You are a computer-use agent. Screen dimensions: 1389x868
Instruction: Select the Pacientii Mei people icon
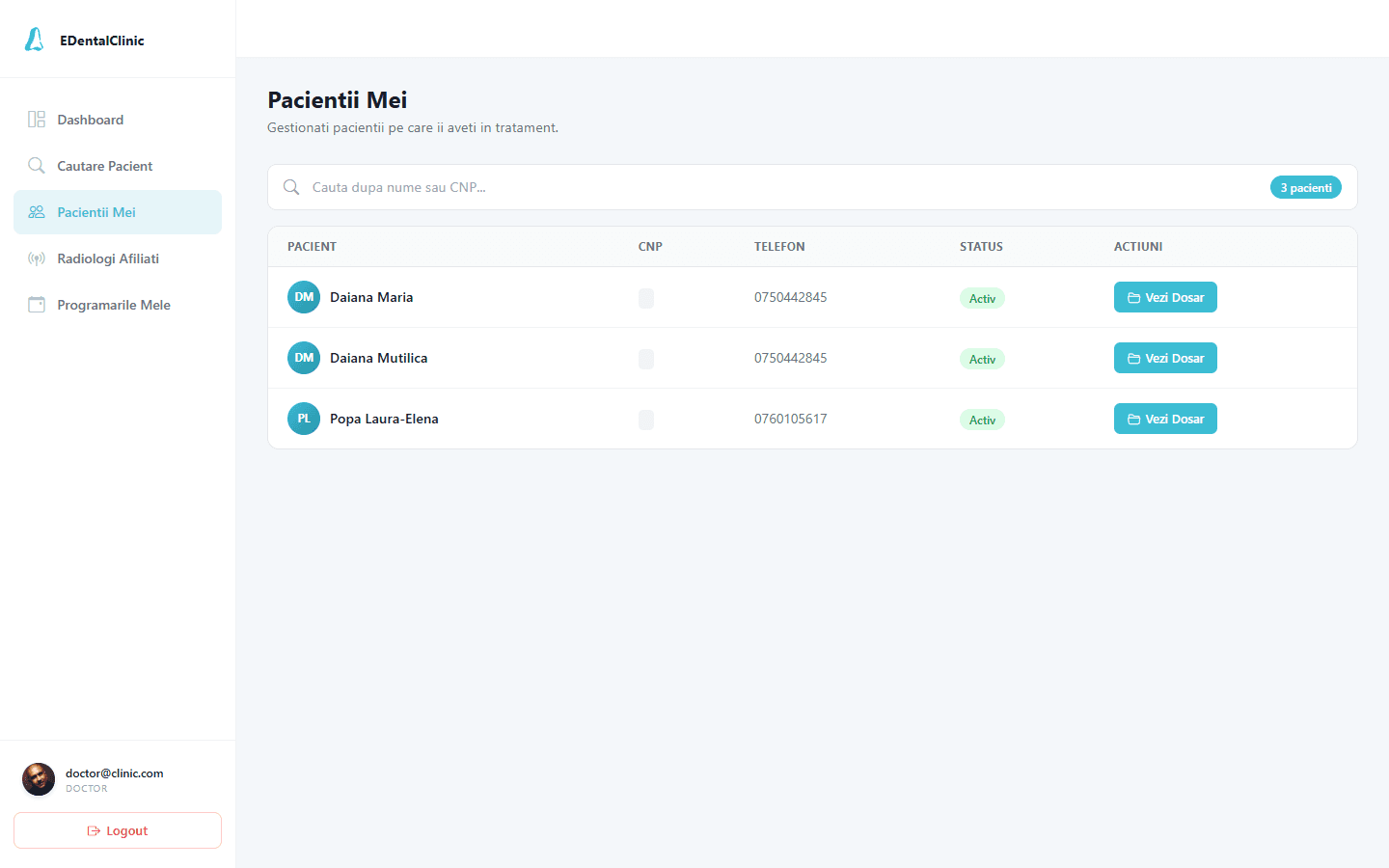(x=37, y=212)
